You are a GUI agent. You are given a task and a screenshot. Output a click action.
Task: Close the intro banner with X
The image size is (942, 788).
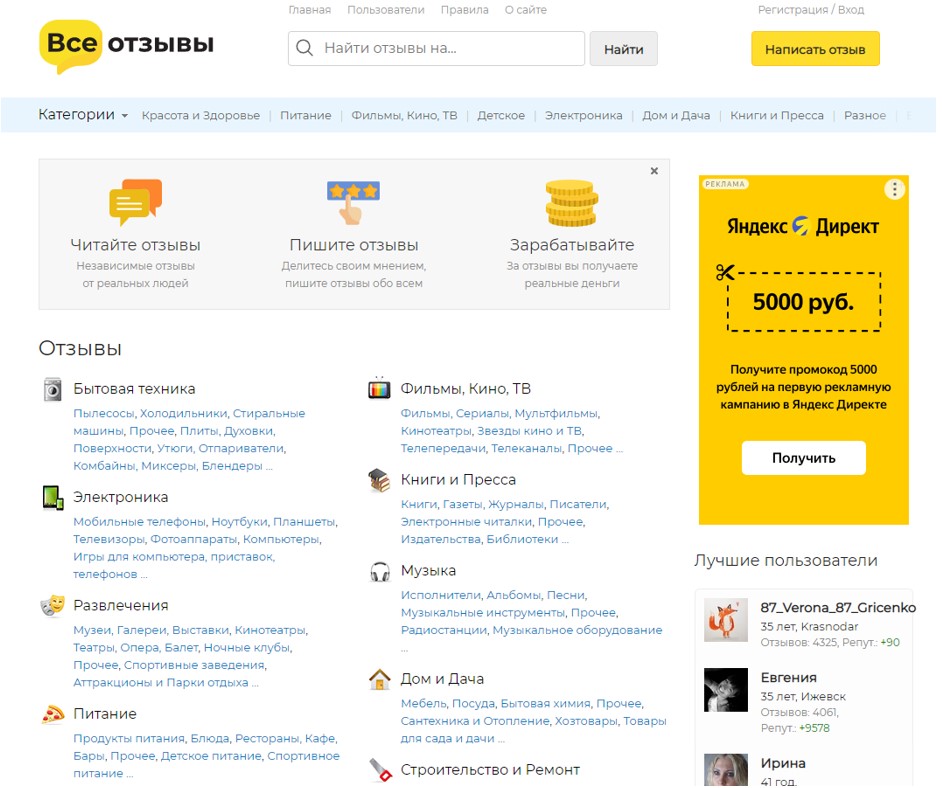[x=654, y=171]
